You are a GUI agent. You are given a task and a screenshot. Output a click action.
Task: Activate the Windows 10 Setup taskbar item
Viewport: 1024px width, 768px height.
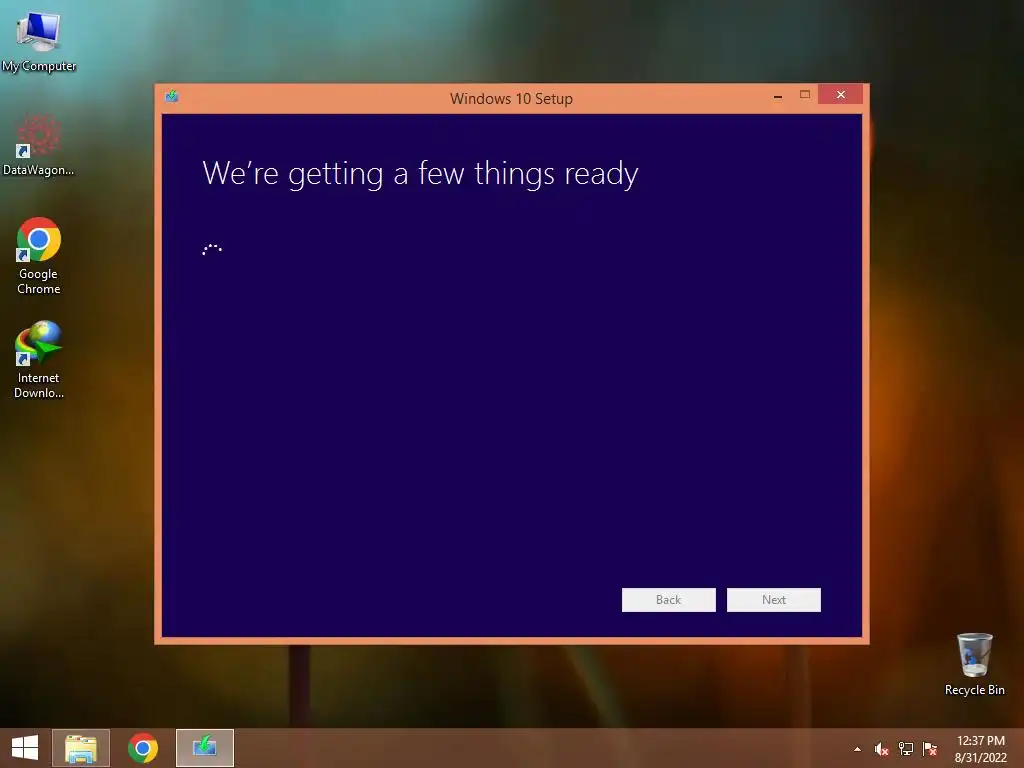point(204,748)
